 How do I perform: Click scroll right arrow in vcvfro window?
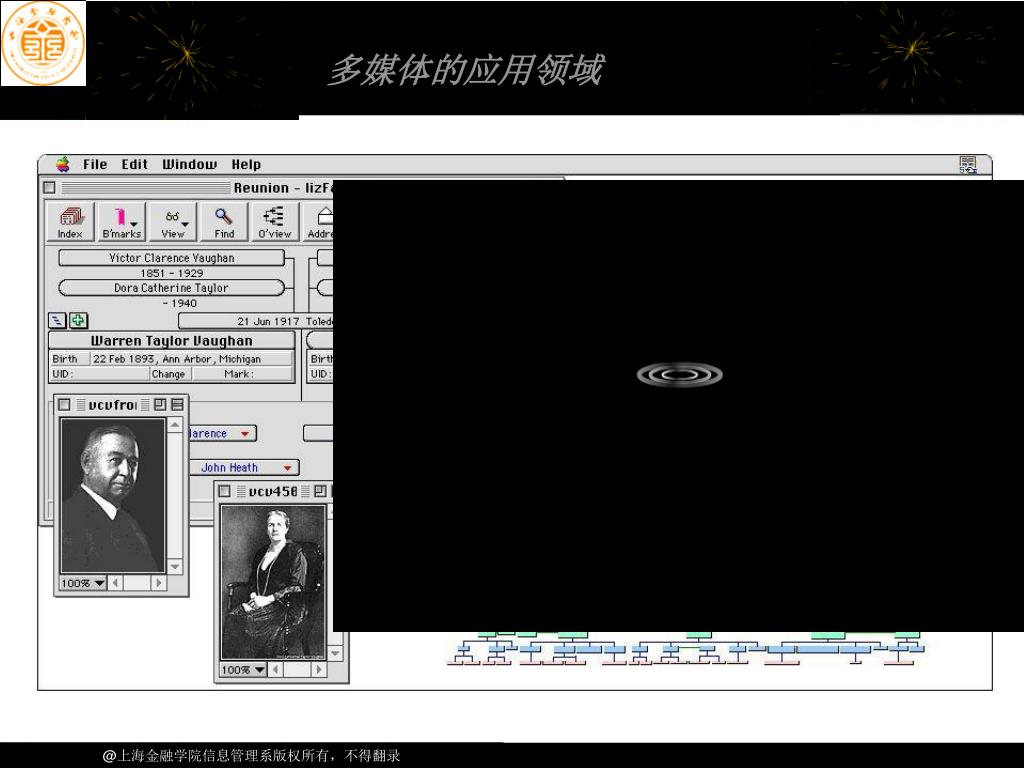click(x=158, y=583)
